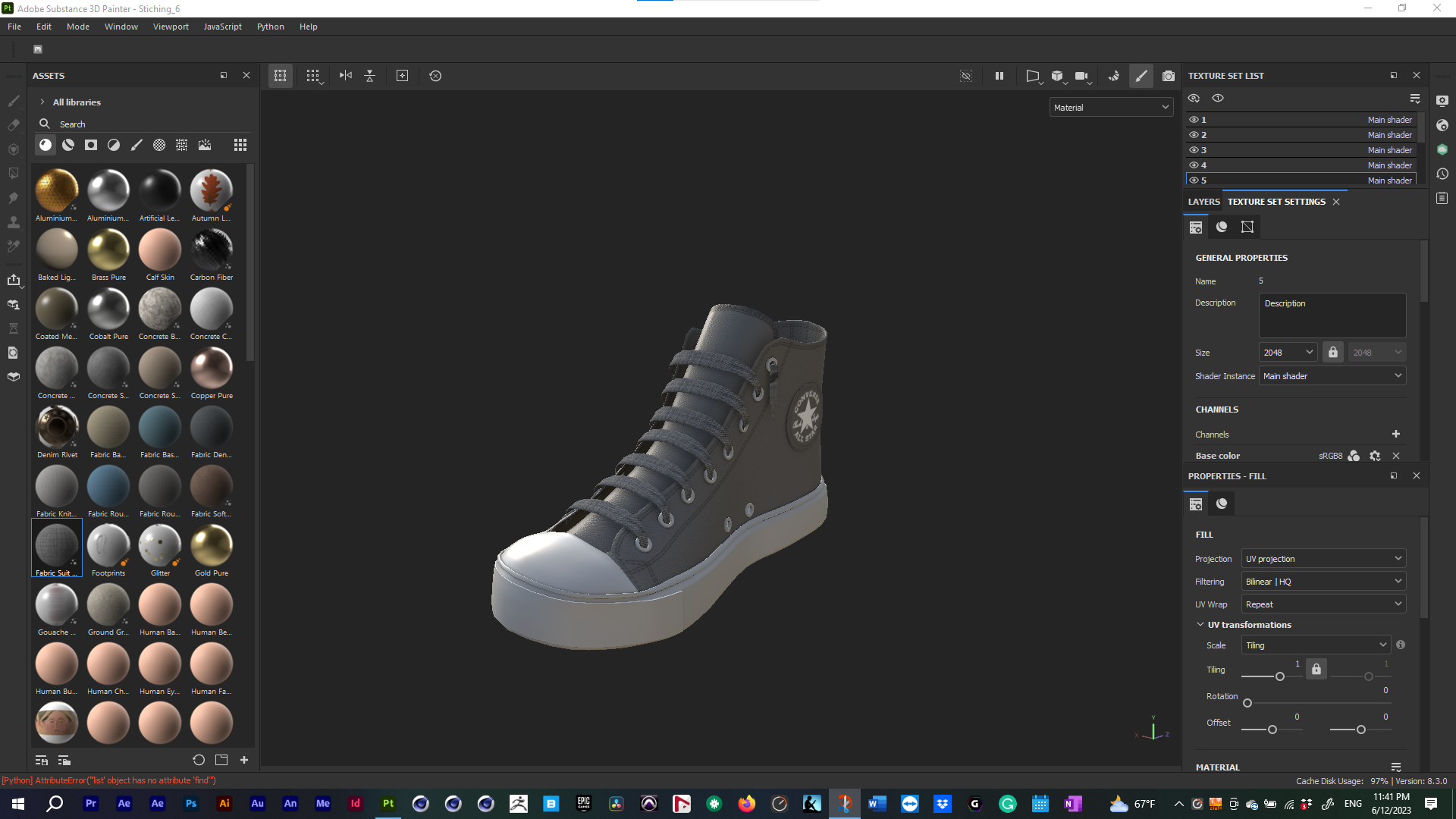Change the UV Wrap mode from Repeat

pyautogui.click(x=1323, y=604)
